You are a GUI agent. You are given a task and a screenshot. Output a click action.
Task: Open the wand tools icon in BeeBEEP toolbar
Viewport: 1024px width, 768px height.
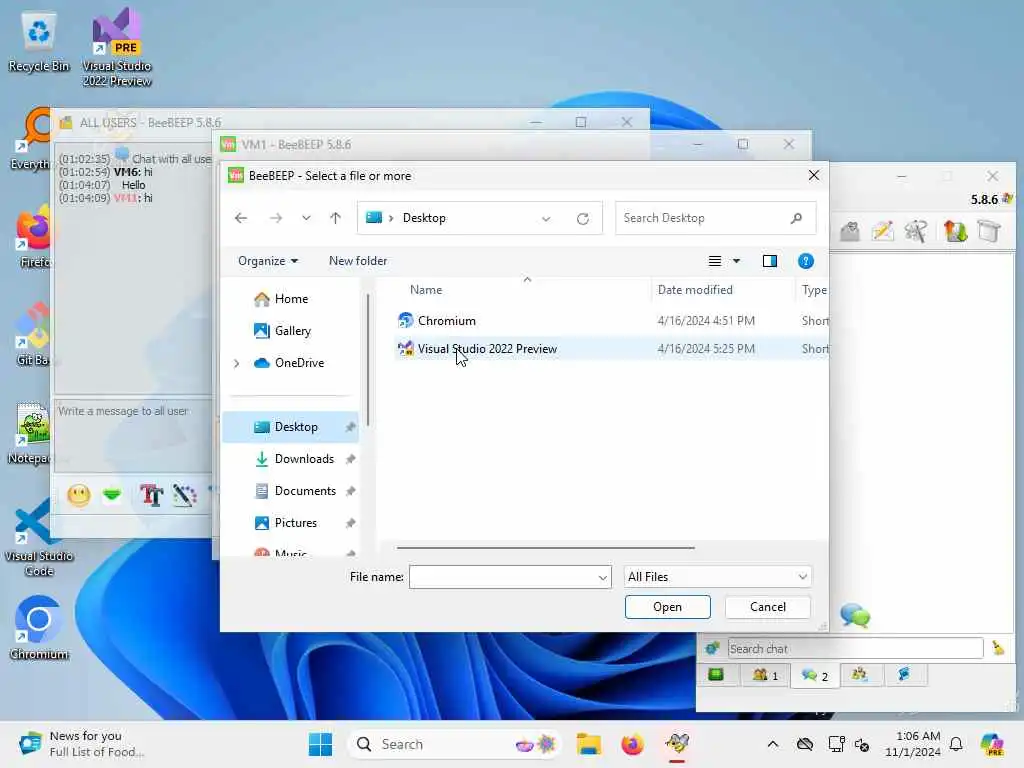[x=916, y=231]
